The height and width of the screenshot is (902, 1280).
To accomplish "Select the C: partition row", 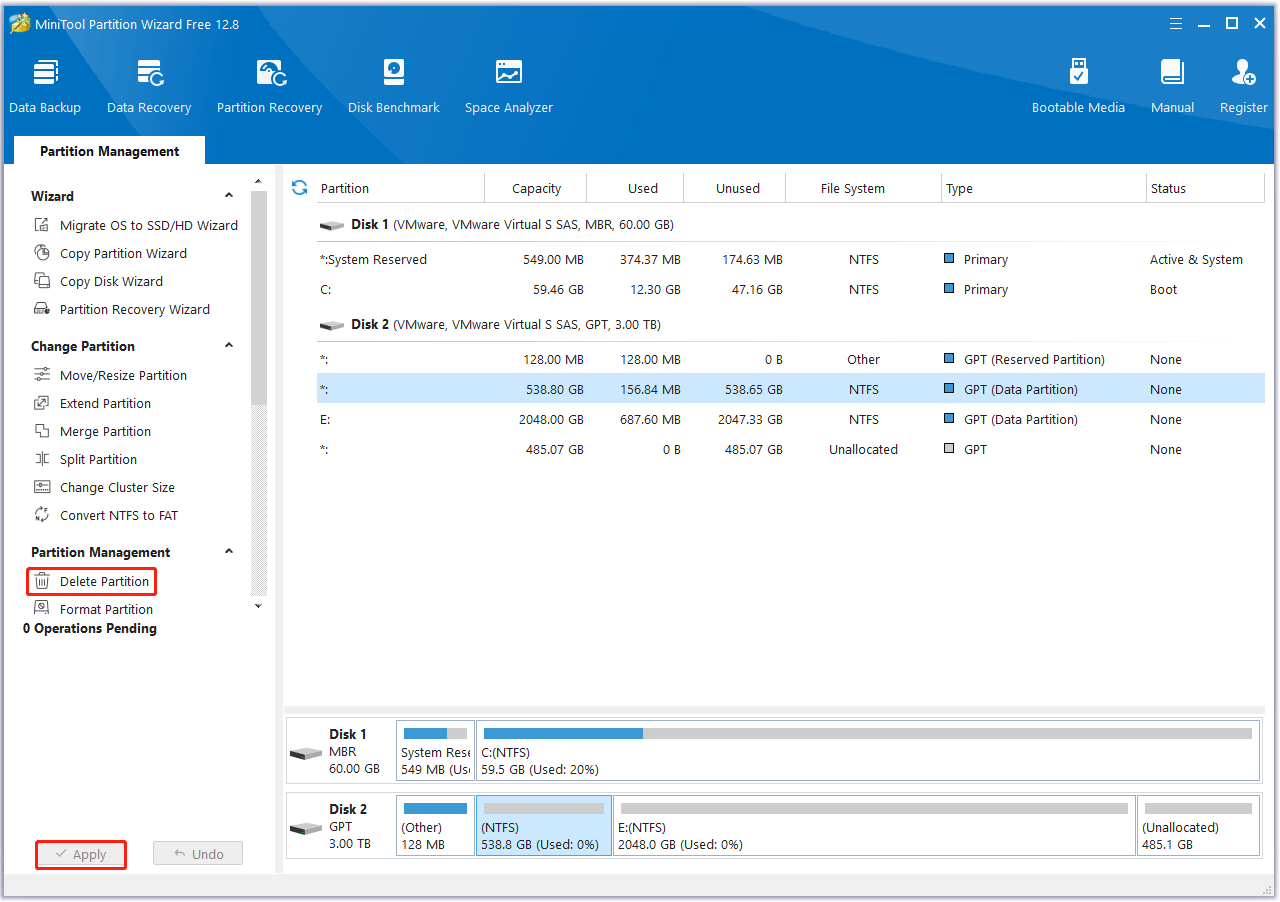I will pos(791,289).
